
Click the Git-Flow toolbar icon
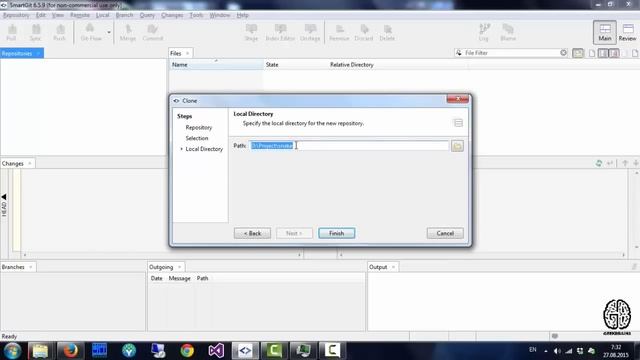coord(91,32)
